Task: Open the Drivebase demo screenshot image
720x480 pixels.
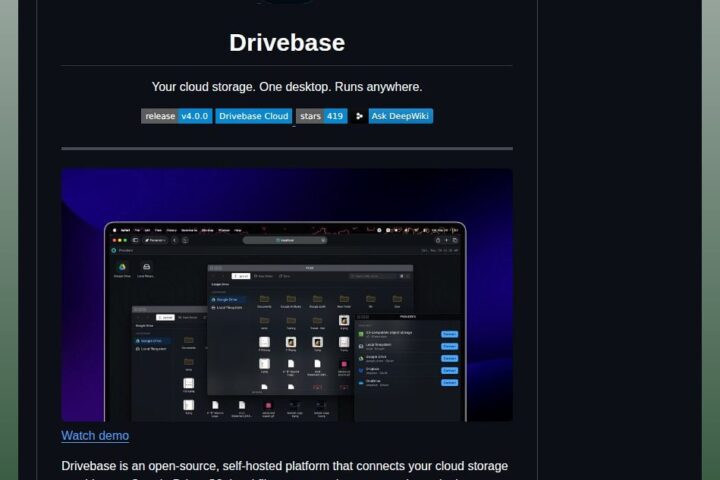Action: [x=287, y=295]
